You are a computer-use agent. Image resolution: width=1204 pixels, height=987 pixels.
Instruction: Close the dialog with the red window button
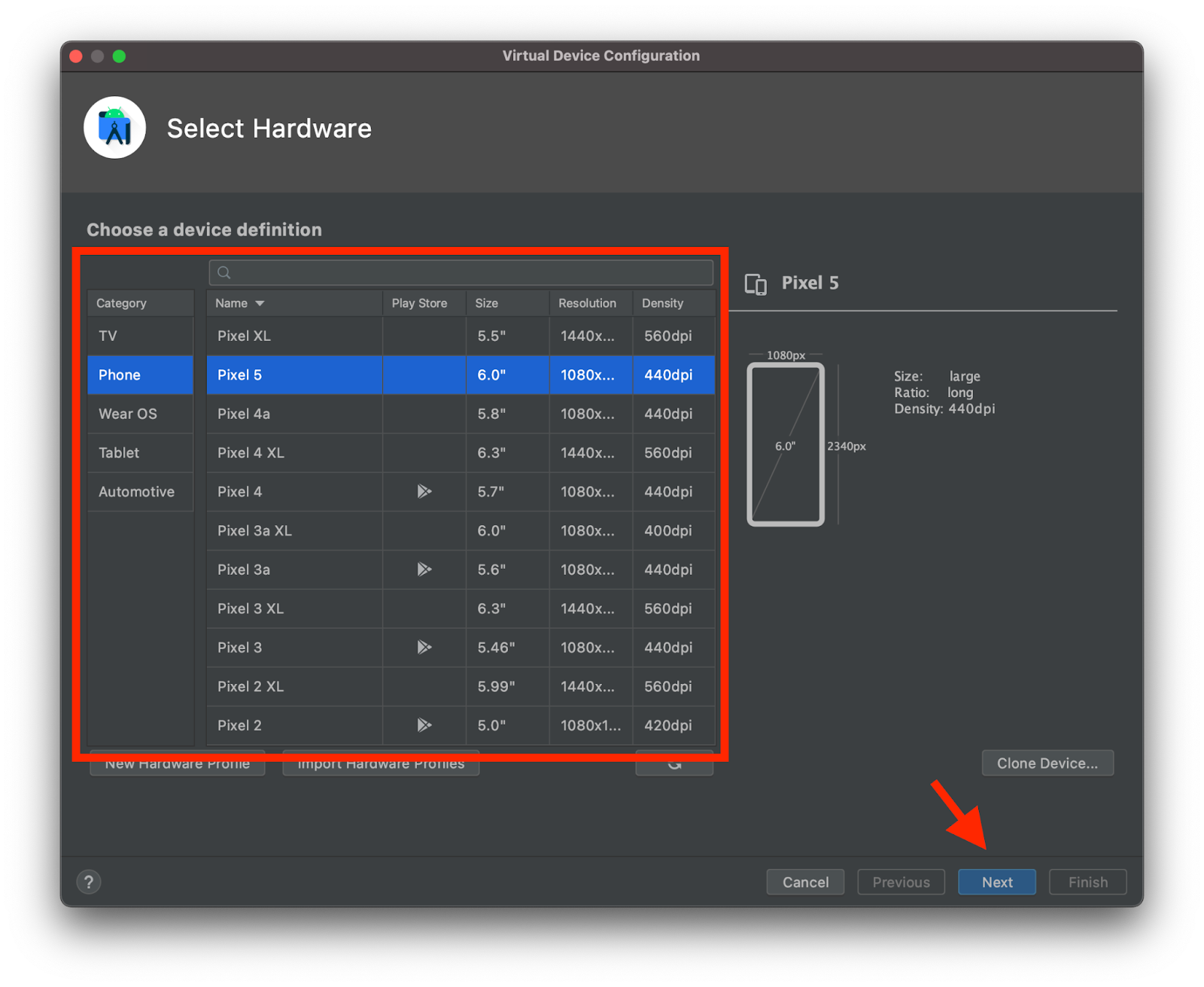[76, 56]
